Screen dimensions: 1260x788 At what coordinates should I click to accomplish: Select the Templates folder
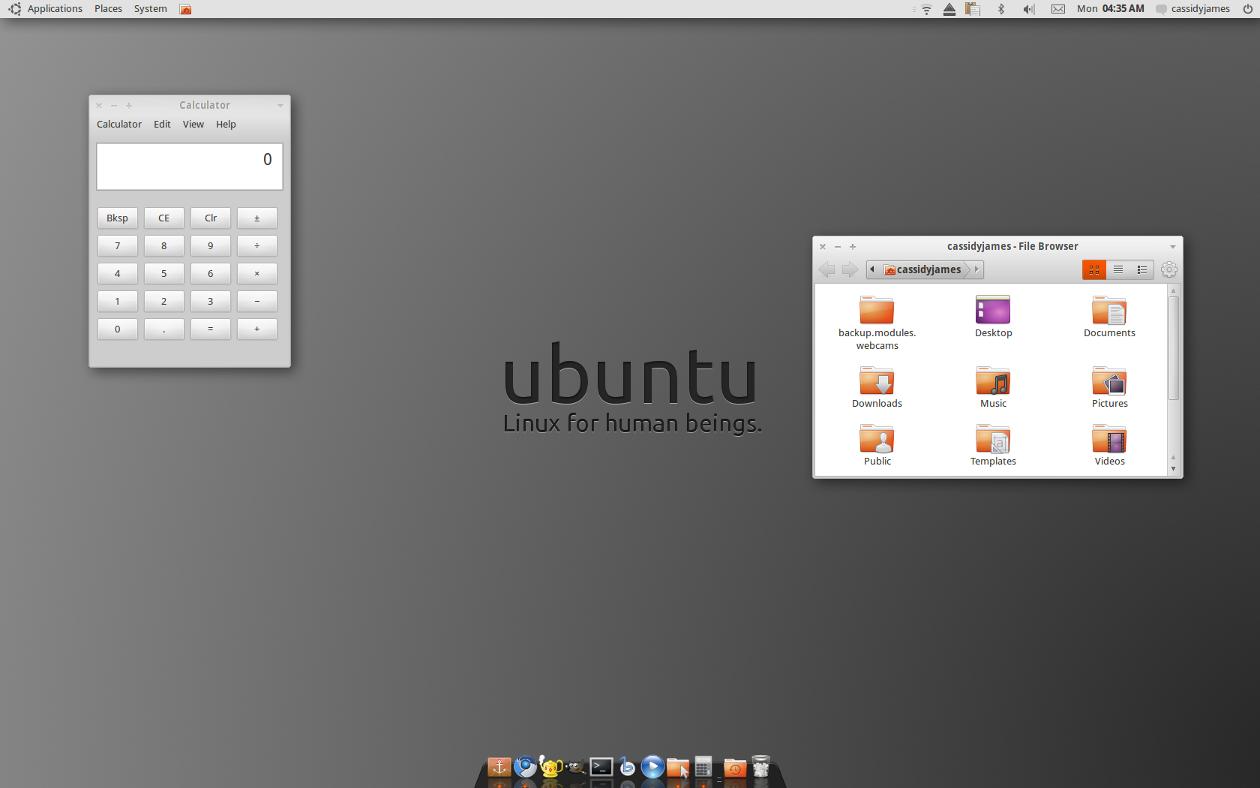click(993, 445)
